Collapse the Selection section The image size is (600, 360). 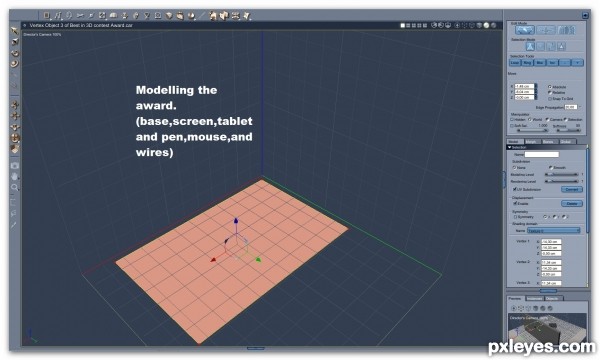coord(509,147)
